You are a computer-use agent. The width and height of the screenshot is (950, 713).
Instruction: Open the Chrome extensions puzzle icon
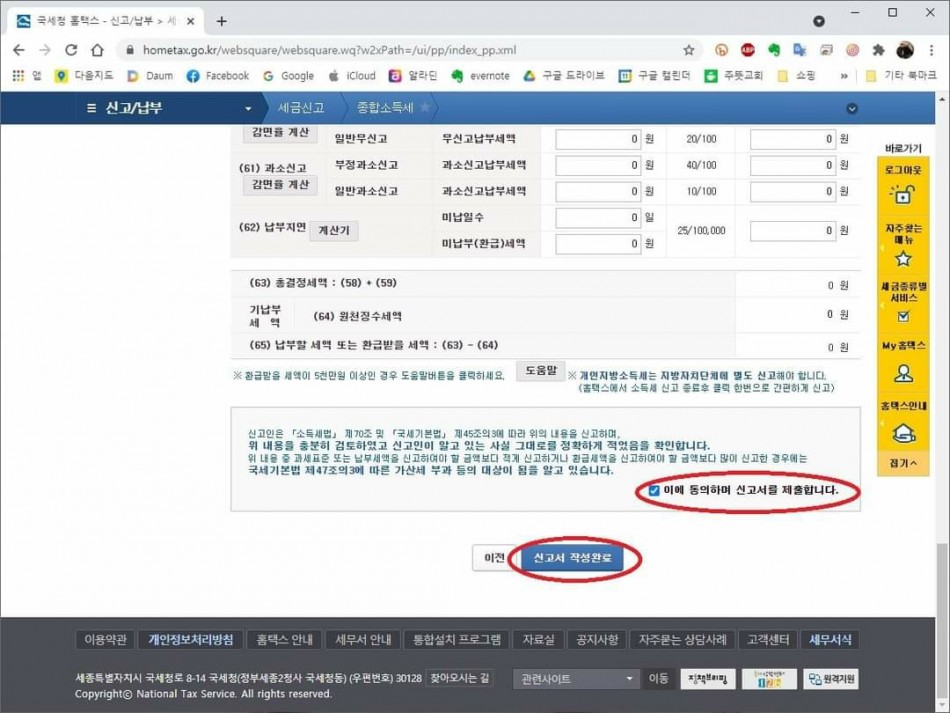point(878,50)
